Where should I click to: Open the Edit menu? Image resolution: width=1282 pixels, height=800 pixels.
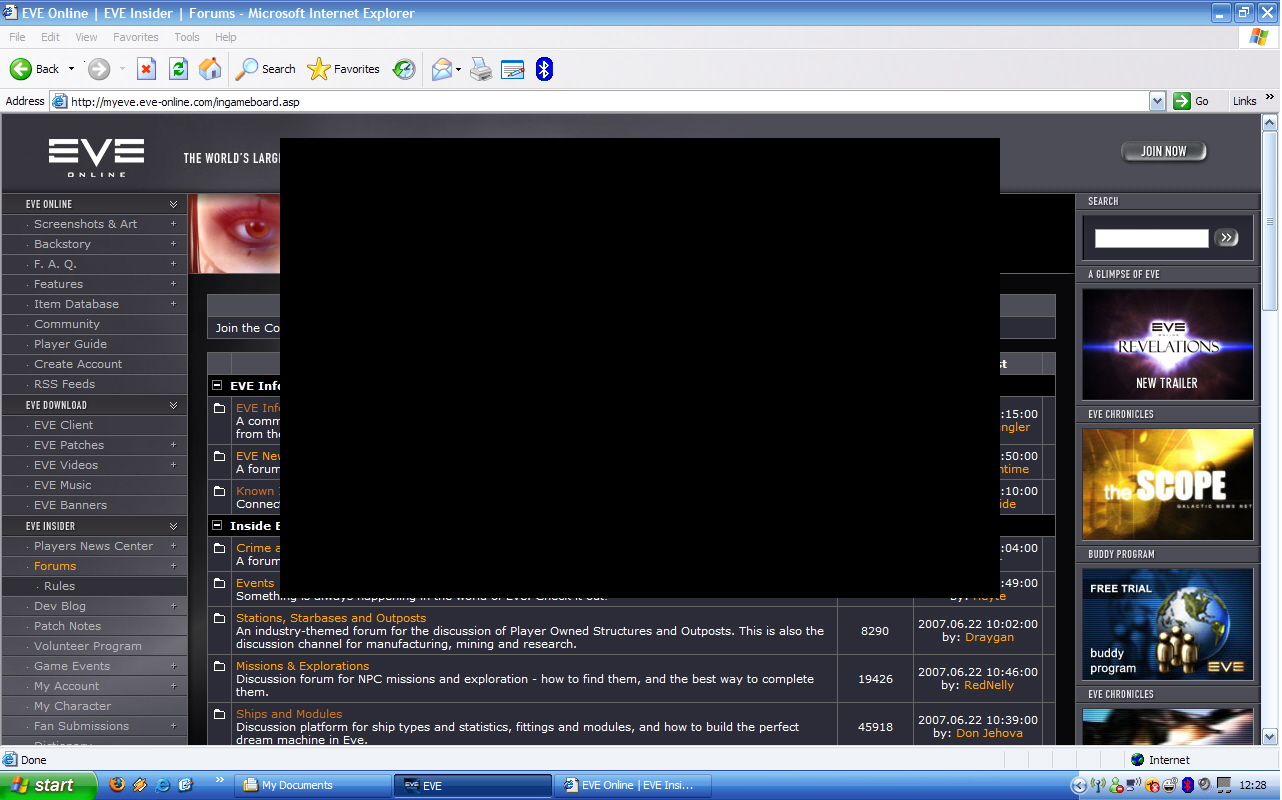(50, 37)
